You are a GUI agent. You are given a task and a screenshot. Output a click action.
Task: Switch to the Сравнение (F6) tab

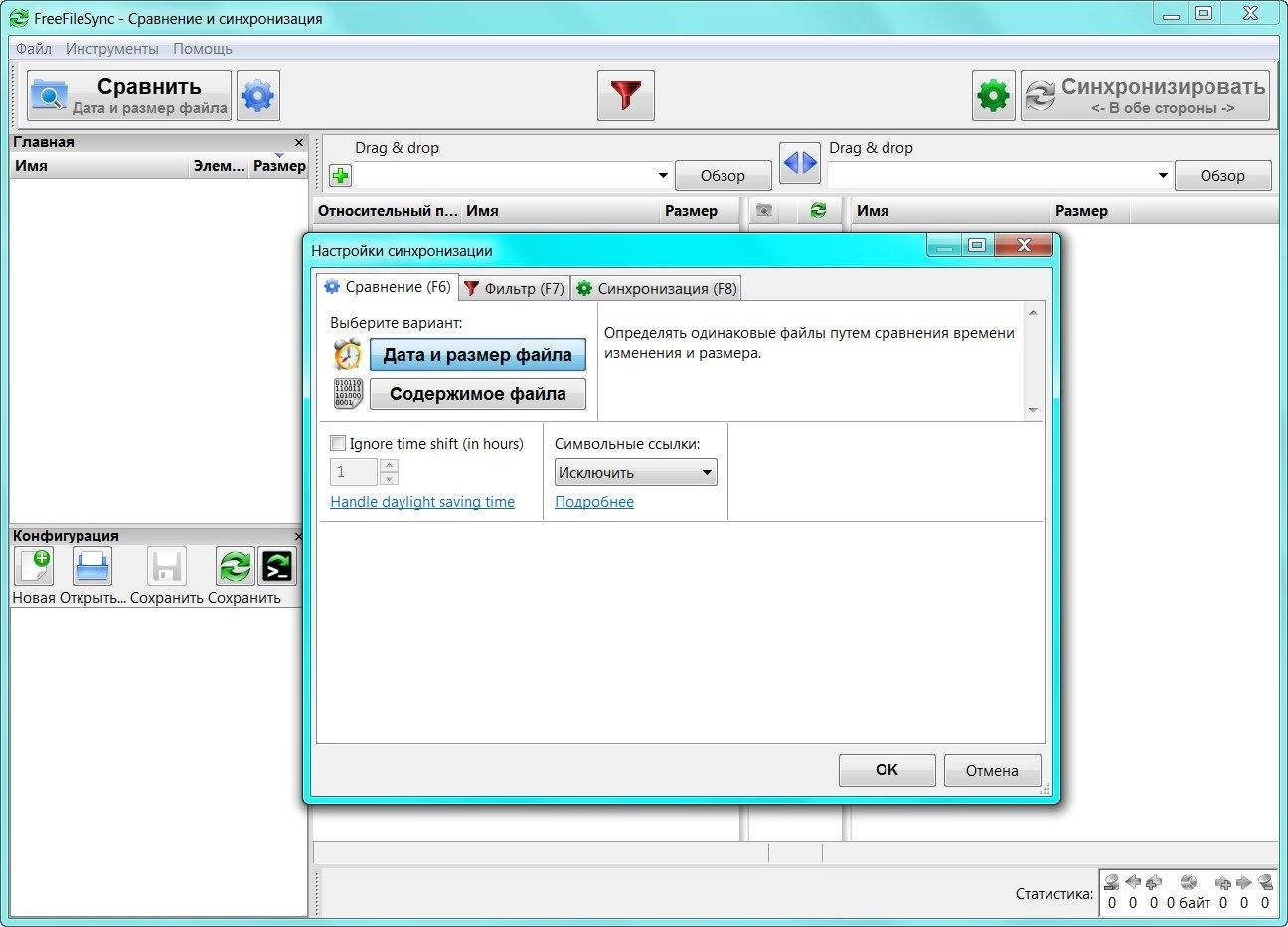click(388, 287)
